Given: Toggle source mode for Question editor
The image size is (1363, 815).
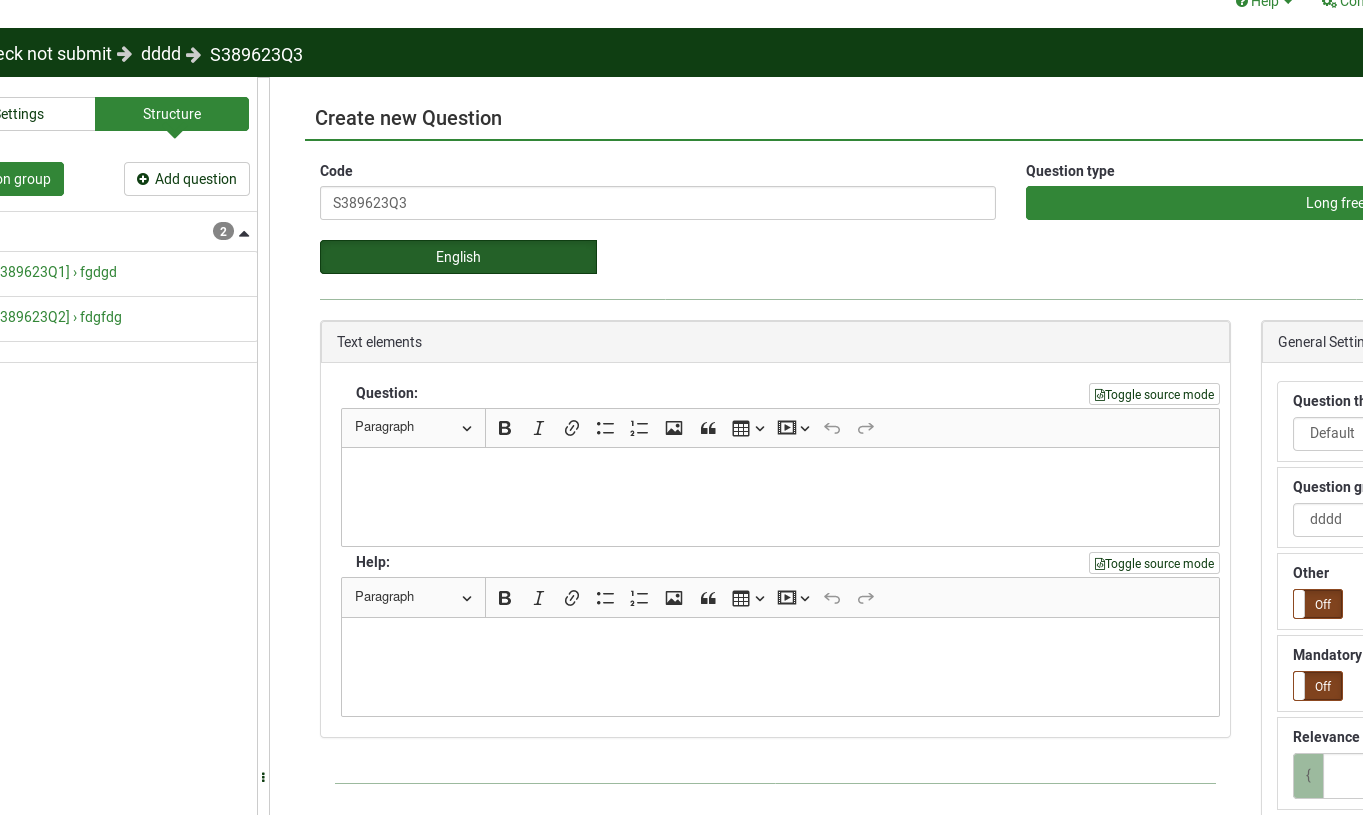Looking at the screenshot, I should point(1154,395).
